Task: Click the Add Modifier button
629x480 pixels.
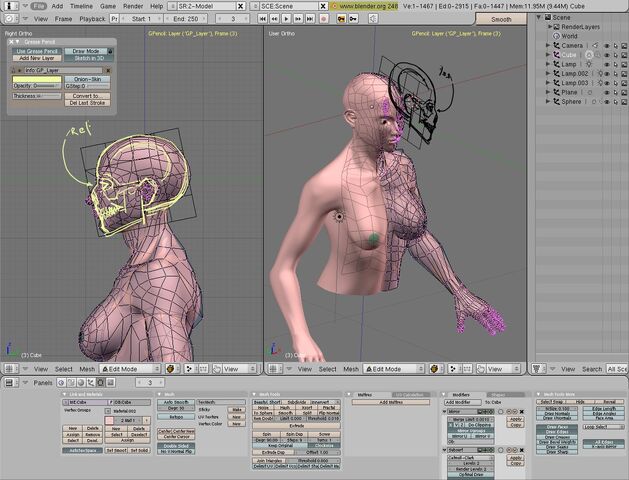Action: click(463, 402)
